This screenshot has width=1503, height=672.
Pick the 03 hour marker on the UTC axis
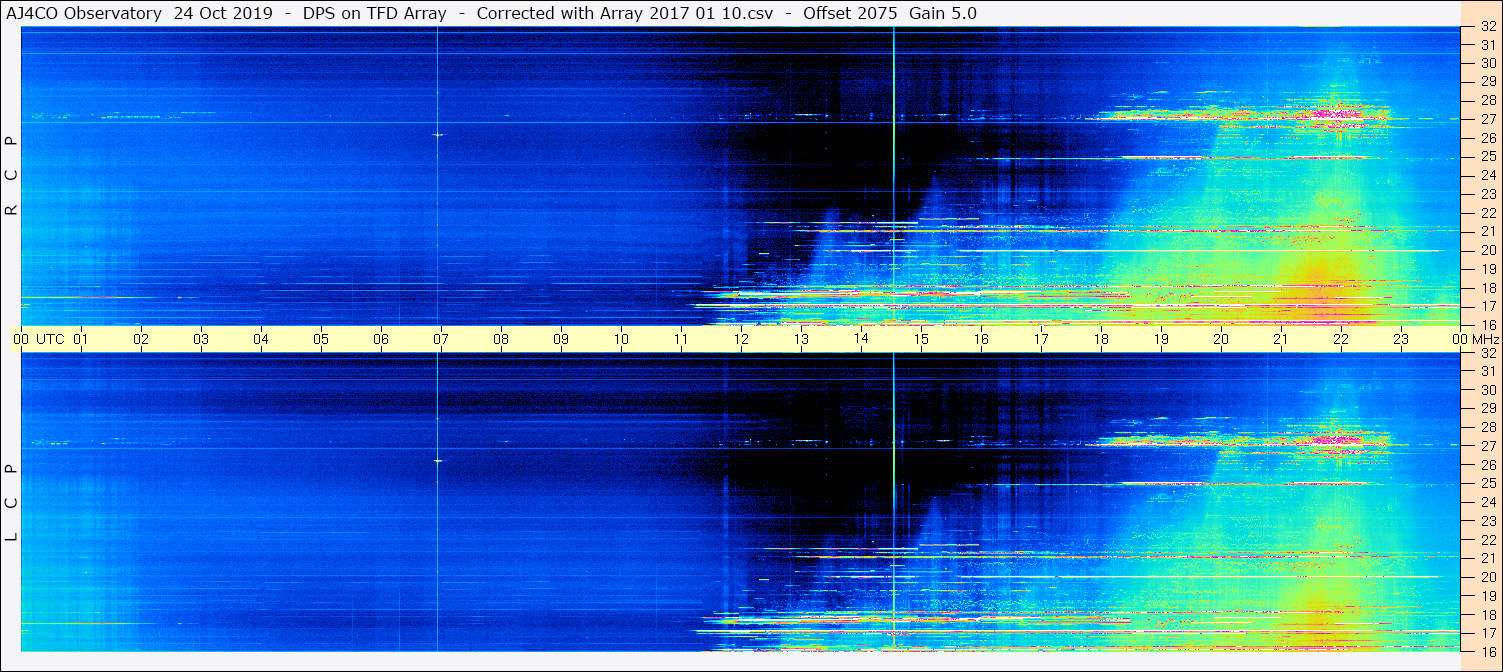[x=201, y=339]
